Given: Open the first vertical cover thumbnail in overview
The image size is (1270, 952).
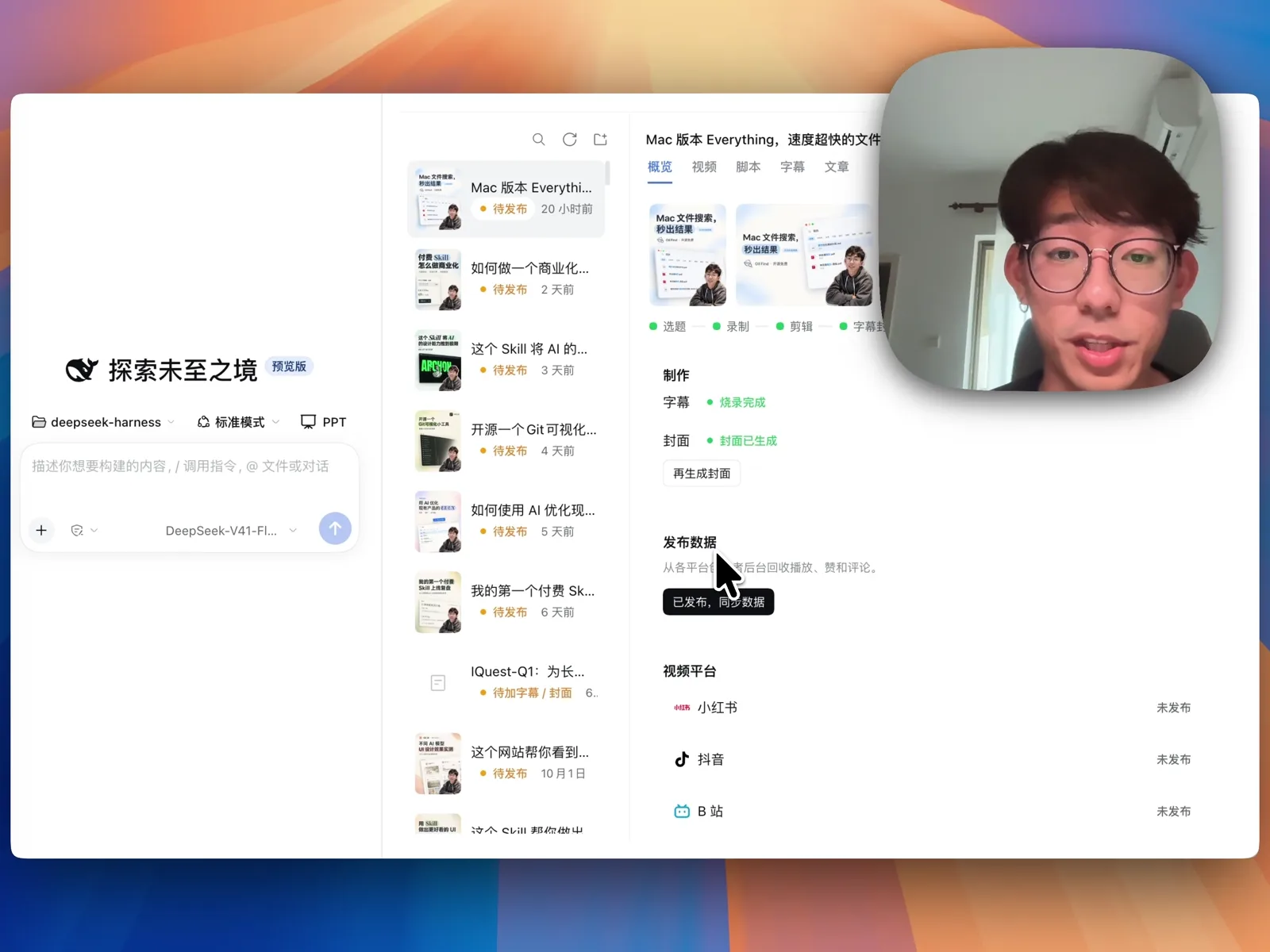Looking at the screenshot, I should coord(688,255).
